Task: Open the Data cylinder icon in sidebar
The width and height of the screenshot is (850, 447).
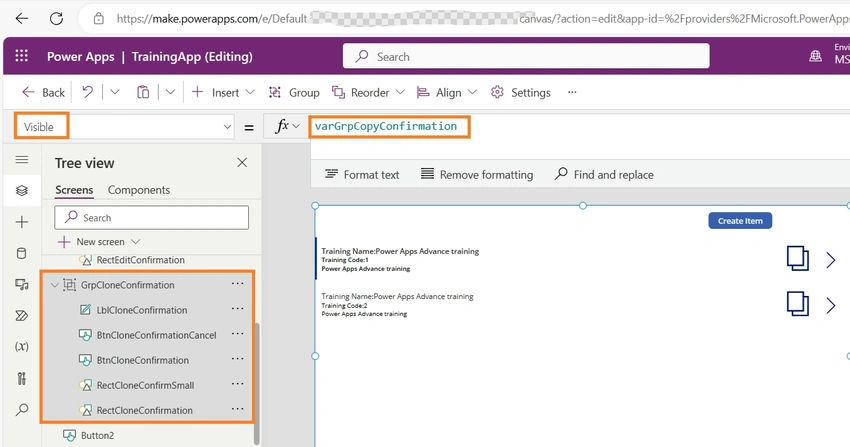Action: tap(22, 253)
